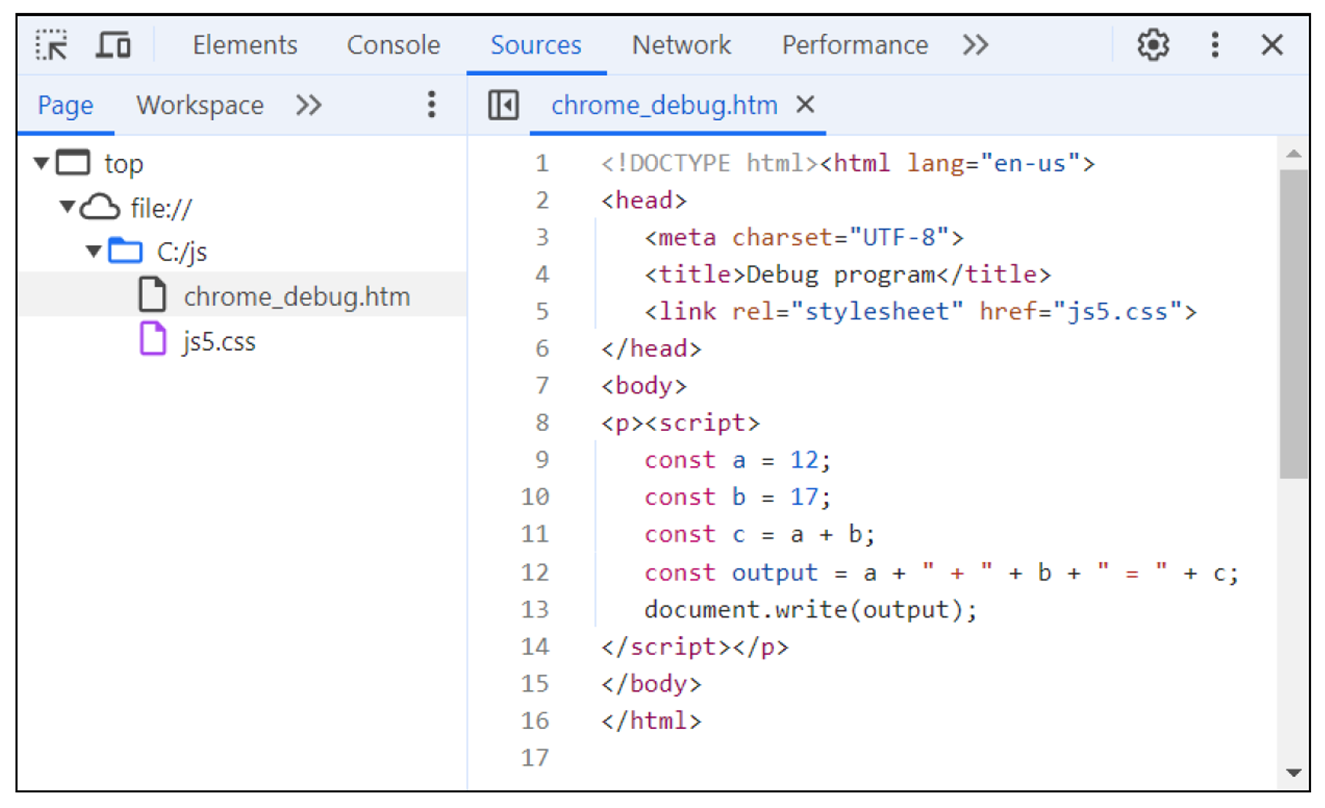
Task: Collapse the top frame tree node
Action: click(x=41, y=163)
